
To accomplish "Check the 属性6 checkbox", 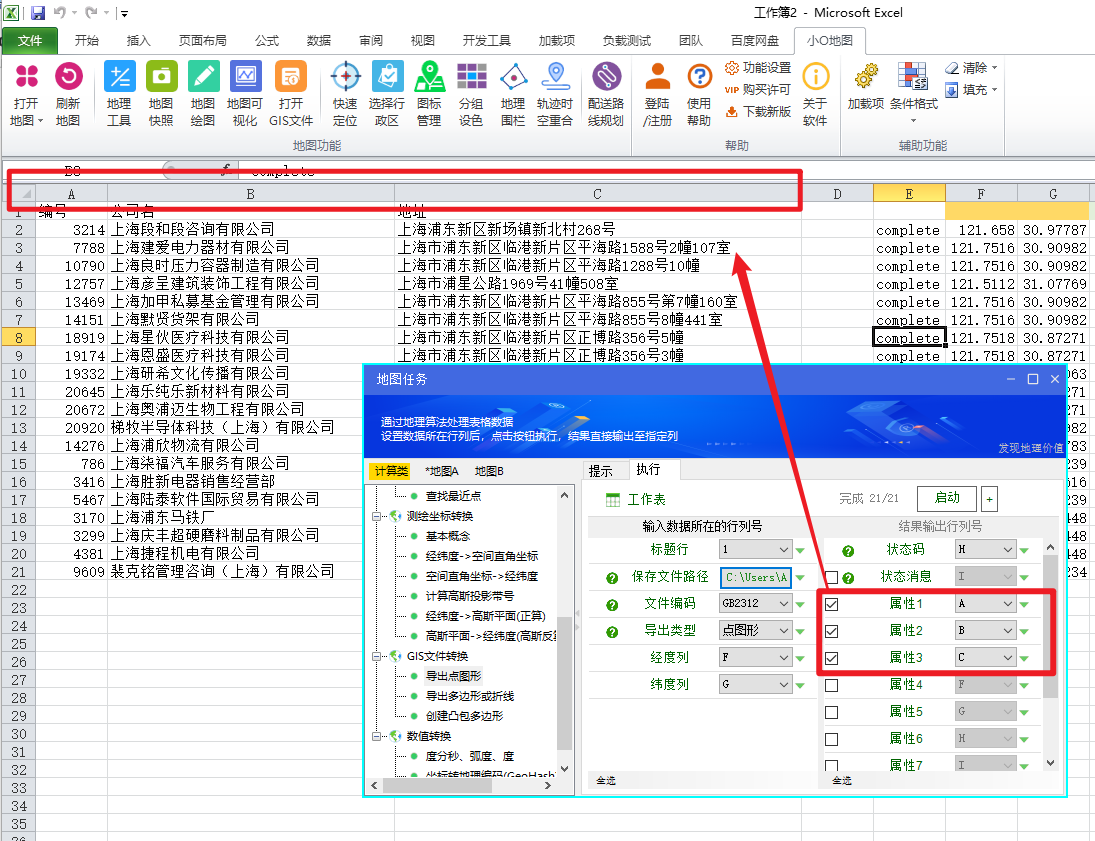I will coord(832,739).
